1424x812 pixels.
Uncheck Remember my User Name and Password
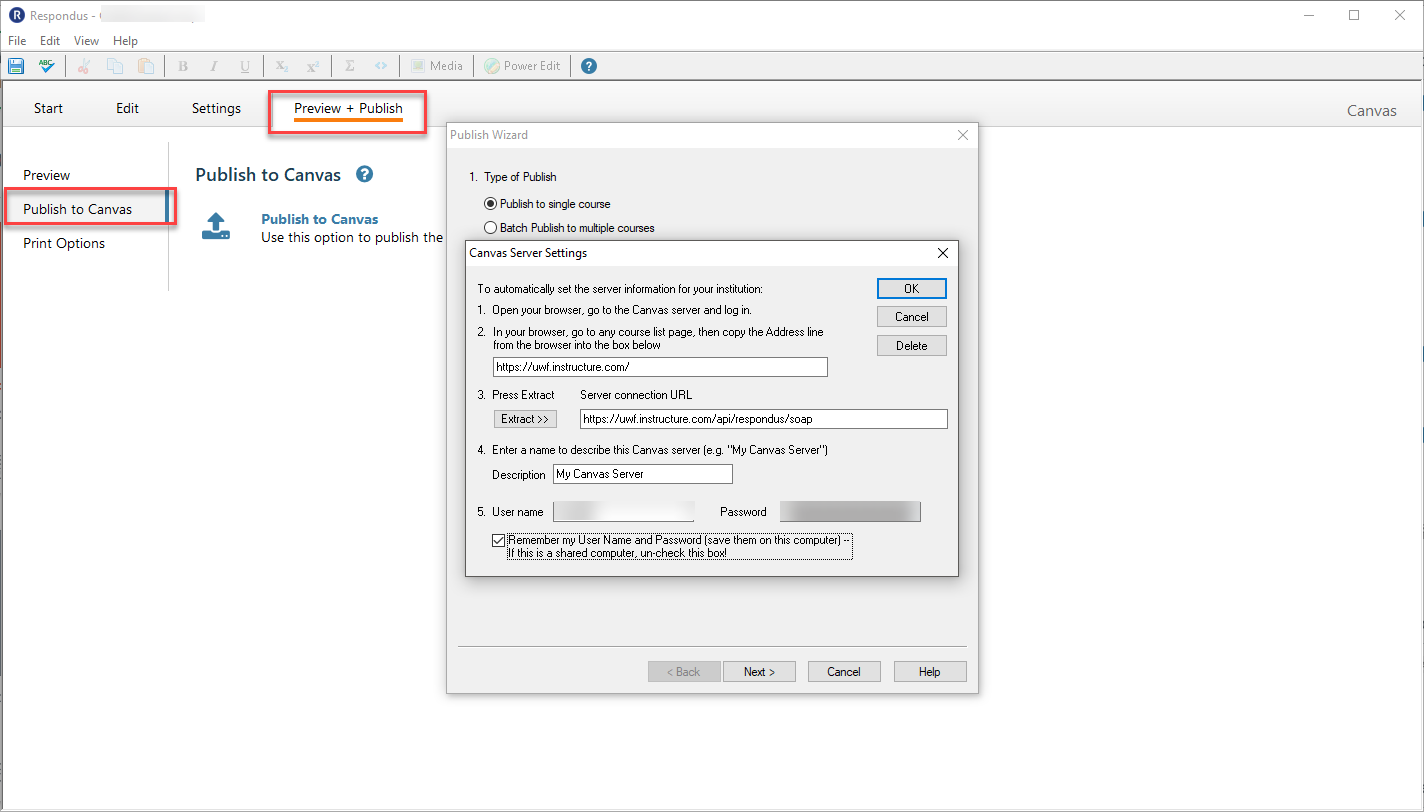[499, 540]
